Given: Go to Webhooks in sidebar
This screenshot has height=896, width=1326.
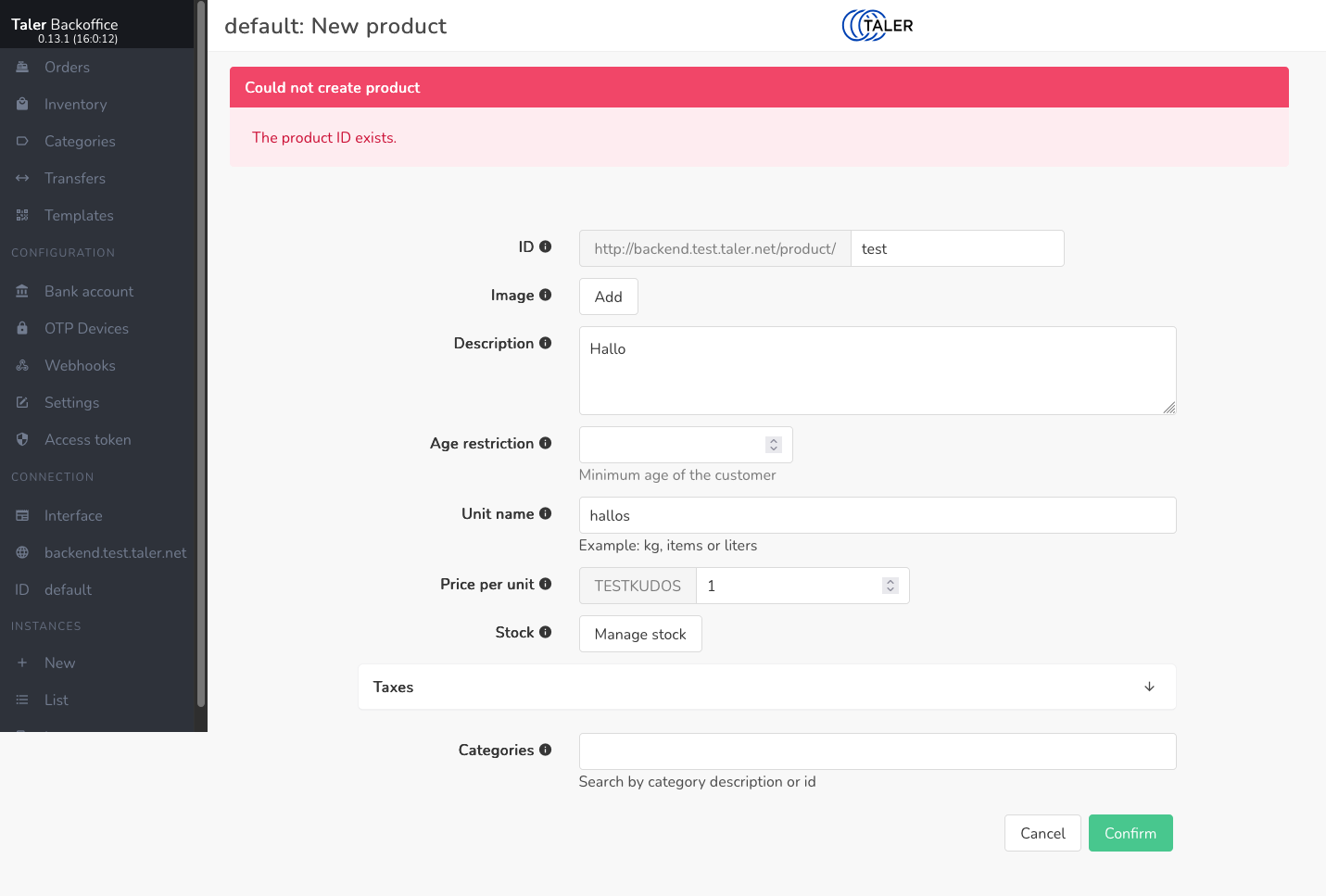Looking at the screenshot, I should click(80, 366).
